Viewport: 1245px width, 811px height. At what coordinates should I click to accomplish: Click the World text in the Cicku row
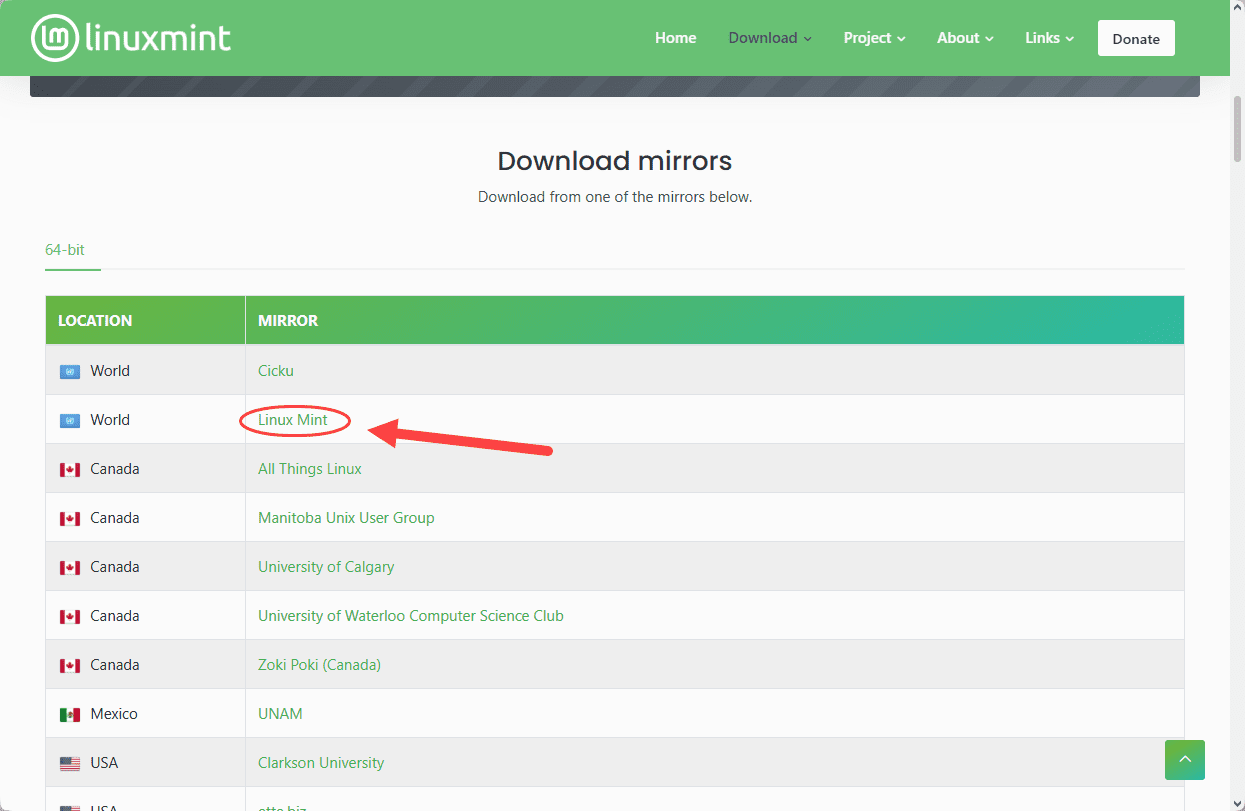tap(110, 371)
